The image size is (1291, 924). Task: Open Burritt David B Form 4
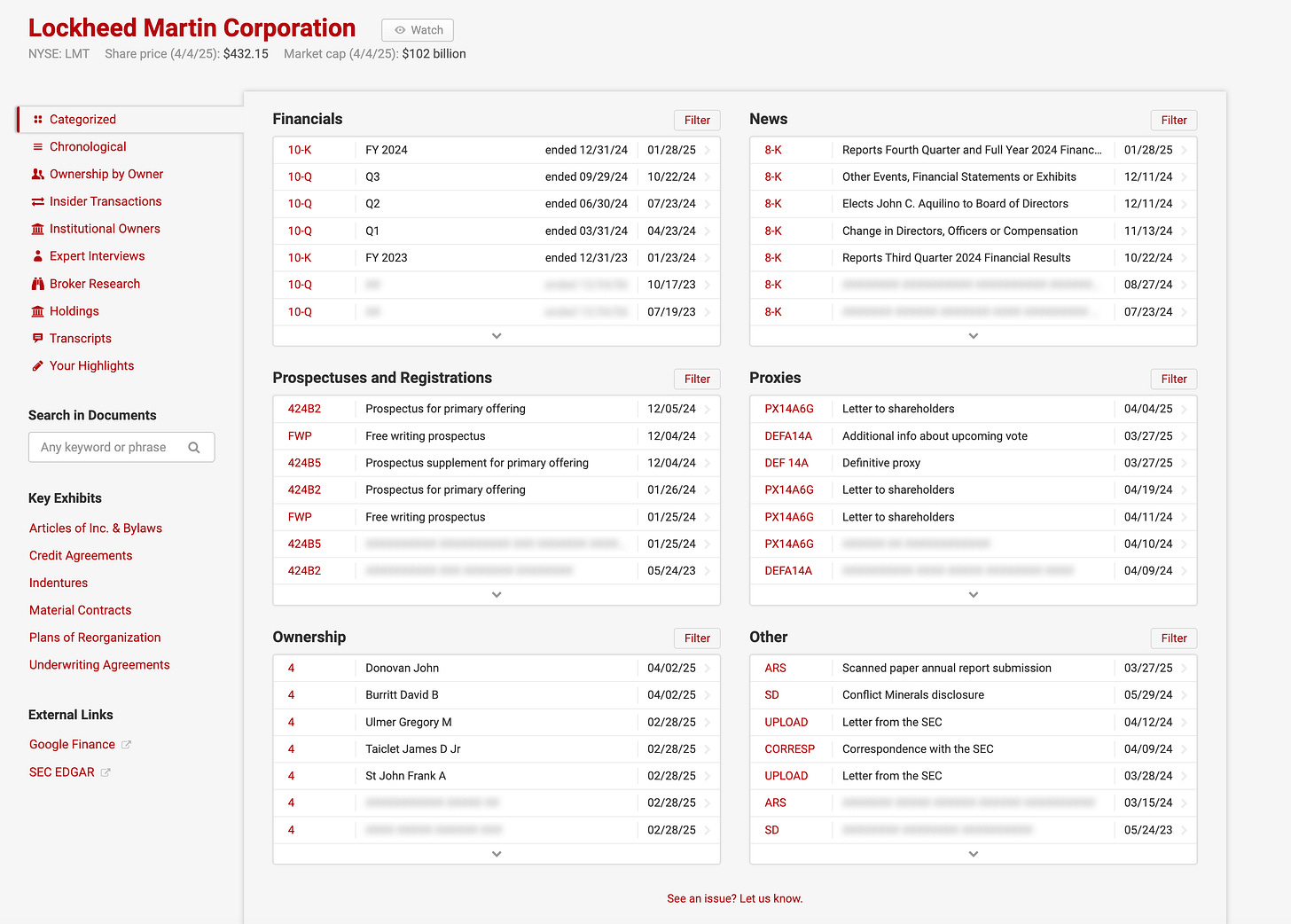coord(497,695)
